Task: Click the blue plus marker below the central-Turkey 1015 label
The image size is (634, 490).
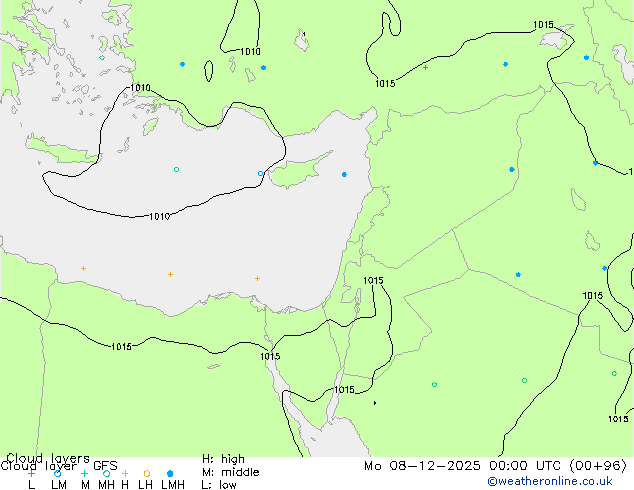Action: click(425, 68)
